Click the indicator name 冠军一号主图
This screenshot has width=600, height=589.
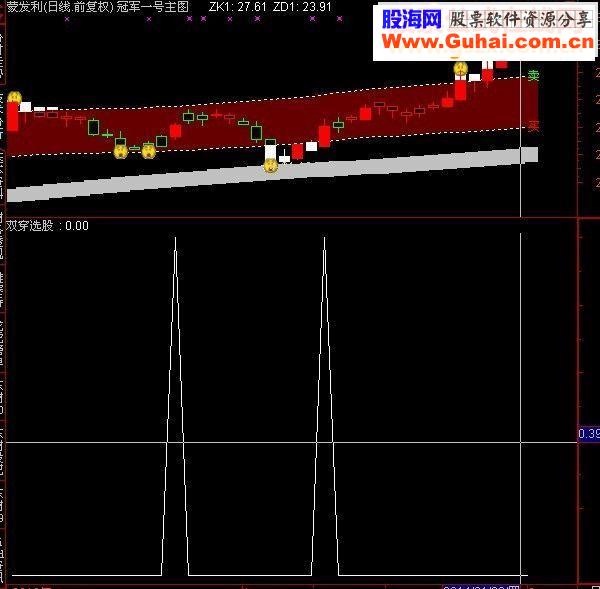[152, 7]
